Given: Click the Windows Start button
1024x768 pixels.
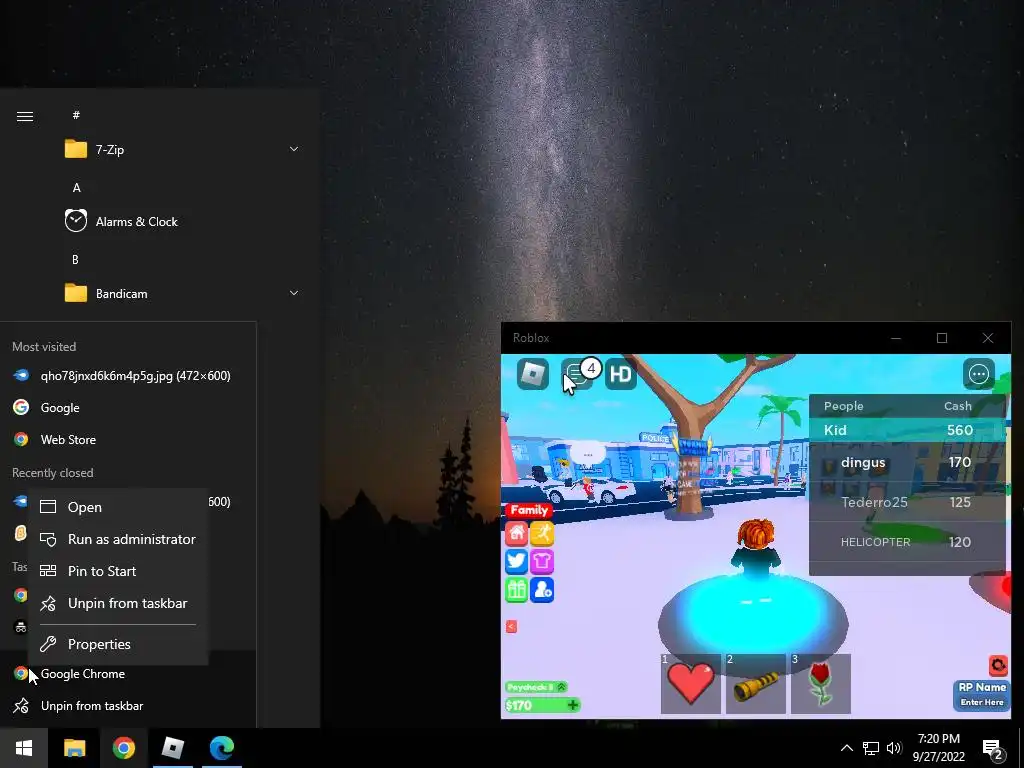Looking at the screenshot, I should click(x=24, y=748).
